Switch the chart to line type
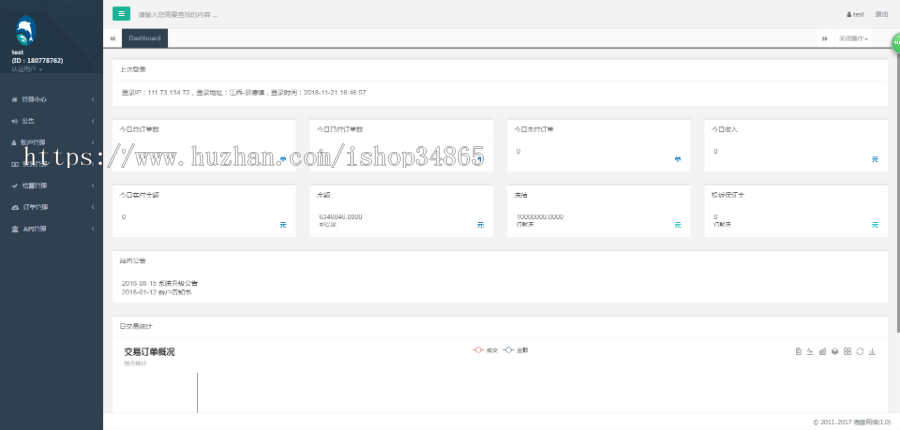900x430 pixels. 810,351
